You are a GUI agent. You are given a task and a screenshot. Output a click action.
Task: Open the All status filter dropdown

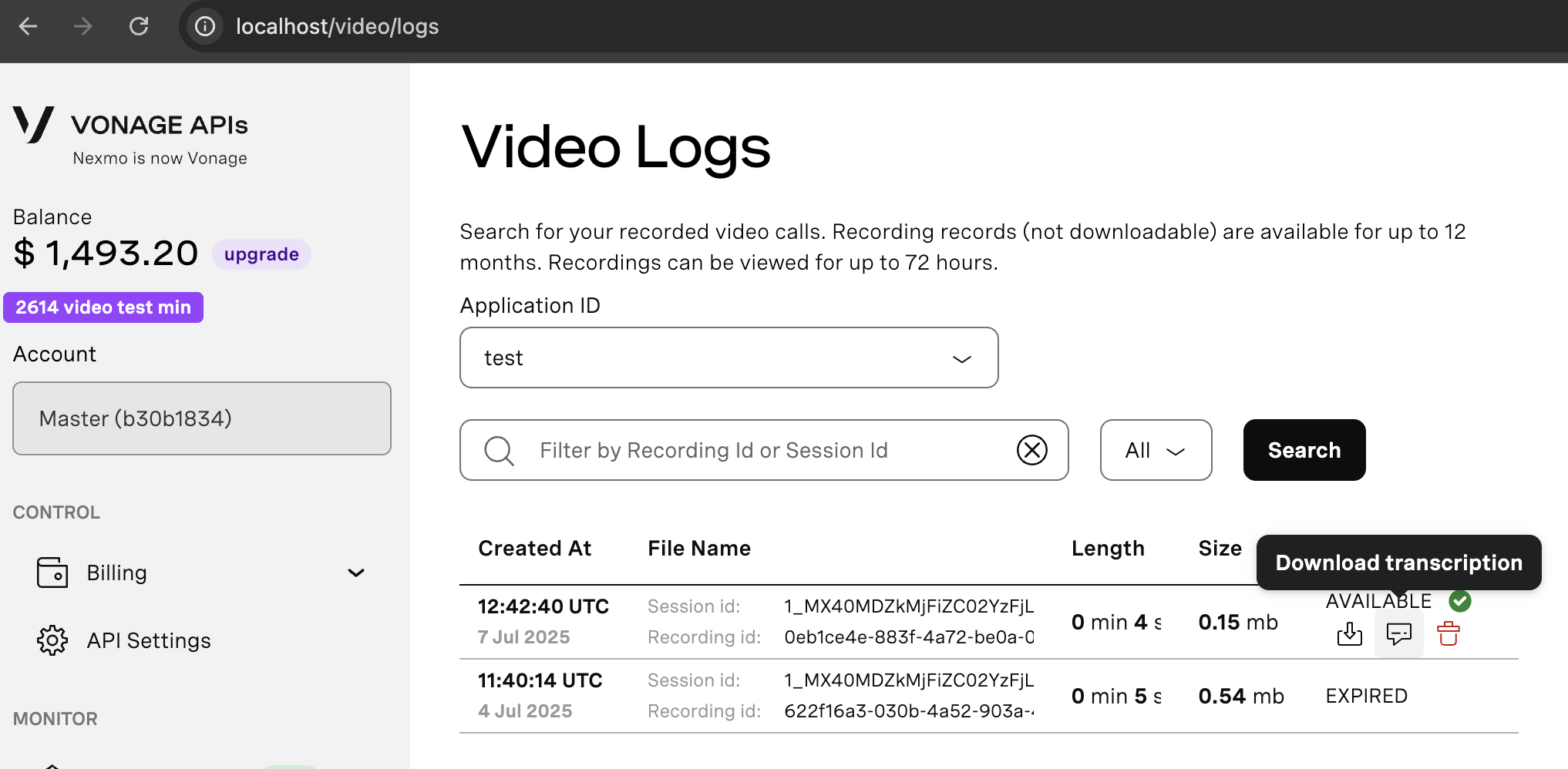[1155, 450]
